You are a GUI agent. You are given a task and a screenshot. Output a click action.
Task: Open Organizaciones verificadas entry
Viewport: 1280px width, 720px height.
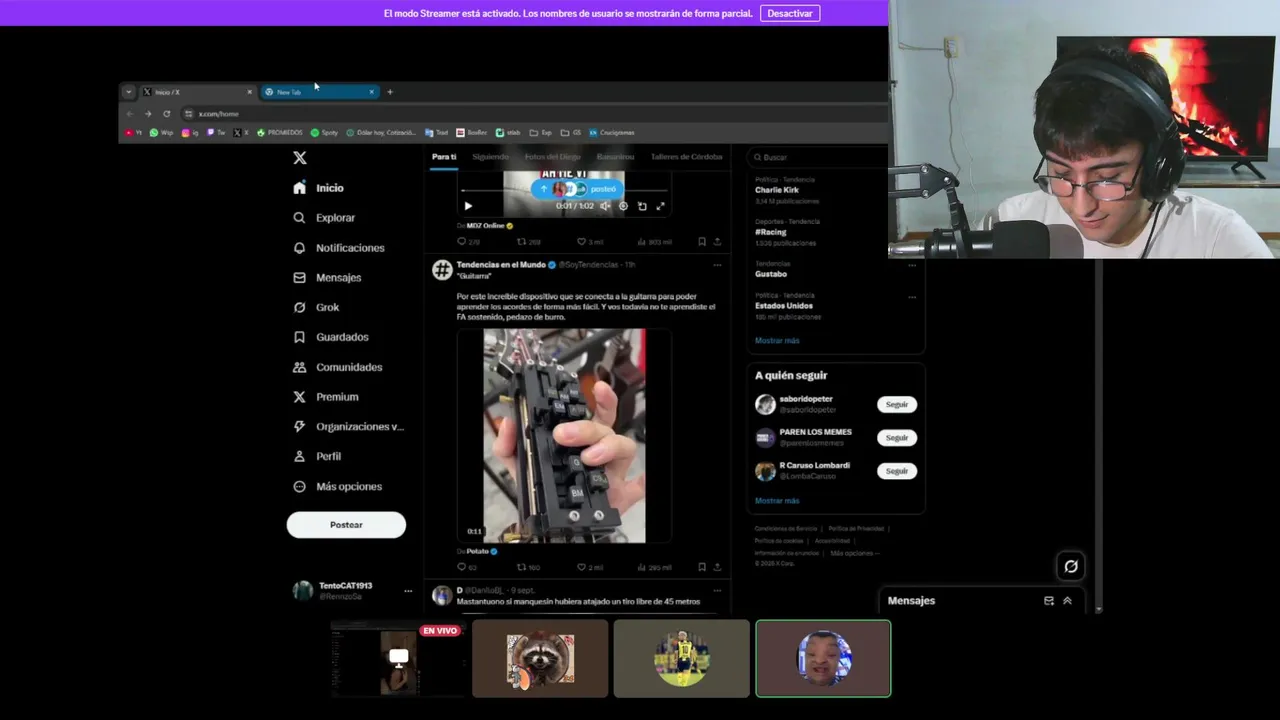(x=348, y=427)
